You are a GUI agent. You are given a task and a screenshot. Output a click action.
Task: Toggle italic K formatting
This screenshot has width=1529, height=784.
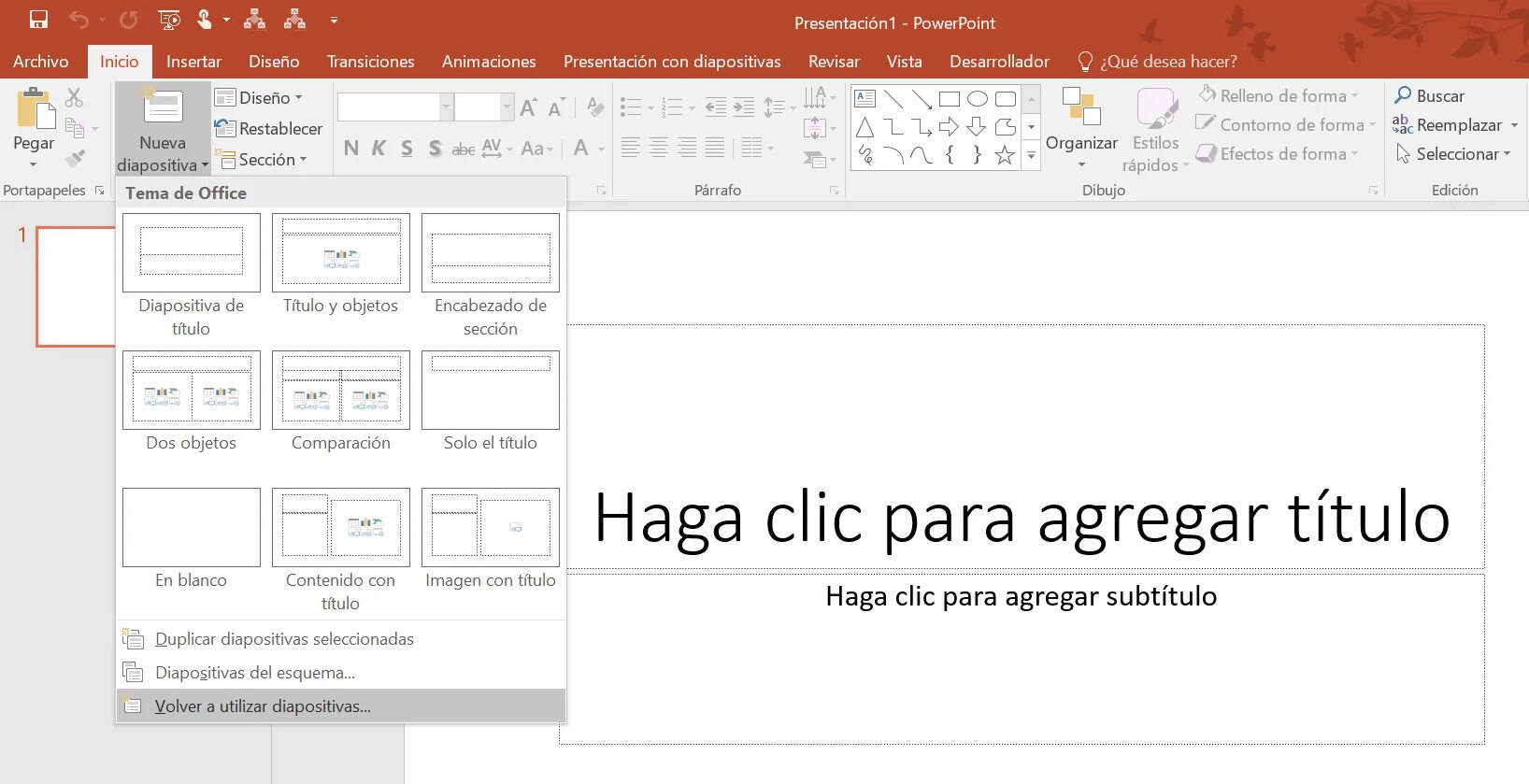[x=379, y=148]
